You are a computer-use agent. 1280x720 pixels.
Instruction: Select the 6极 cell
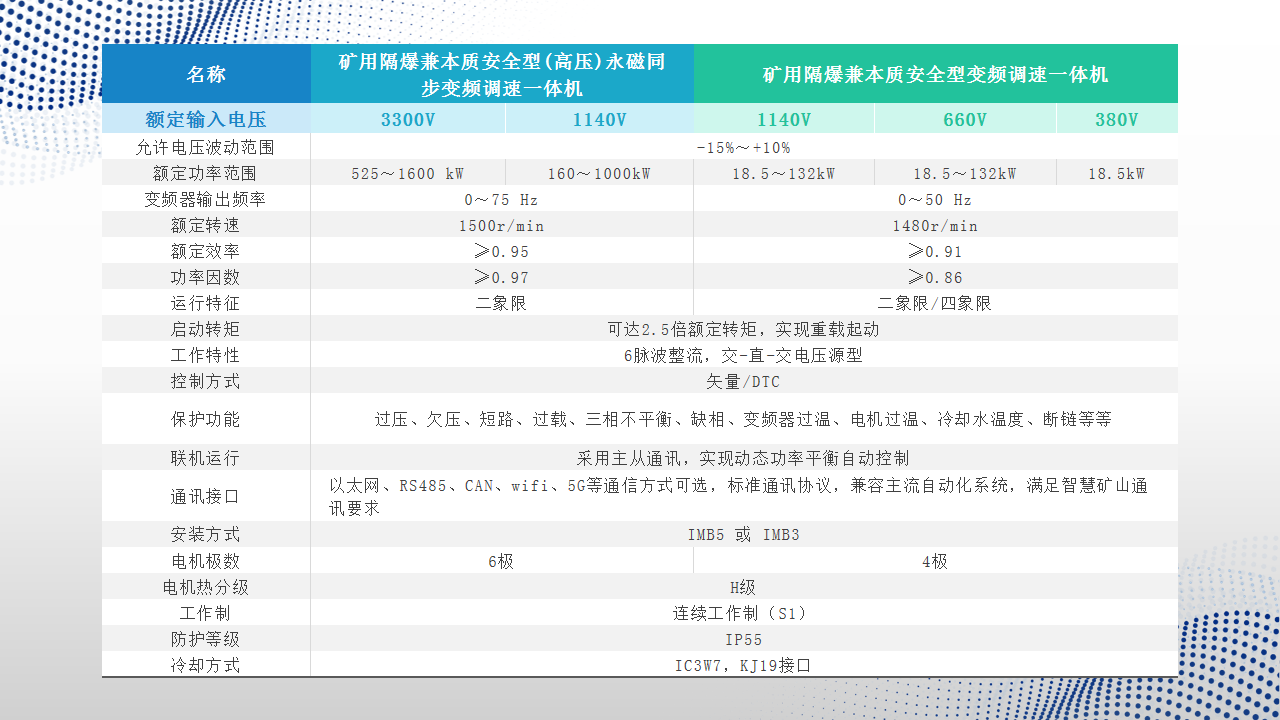click(501, 561)
